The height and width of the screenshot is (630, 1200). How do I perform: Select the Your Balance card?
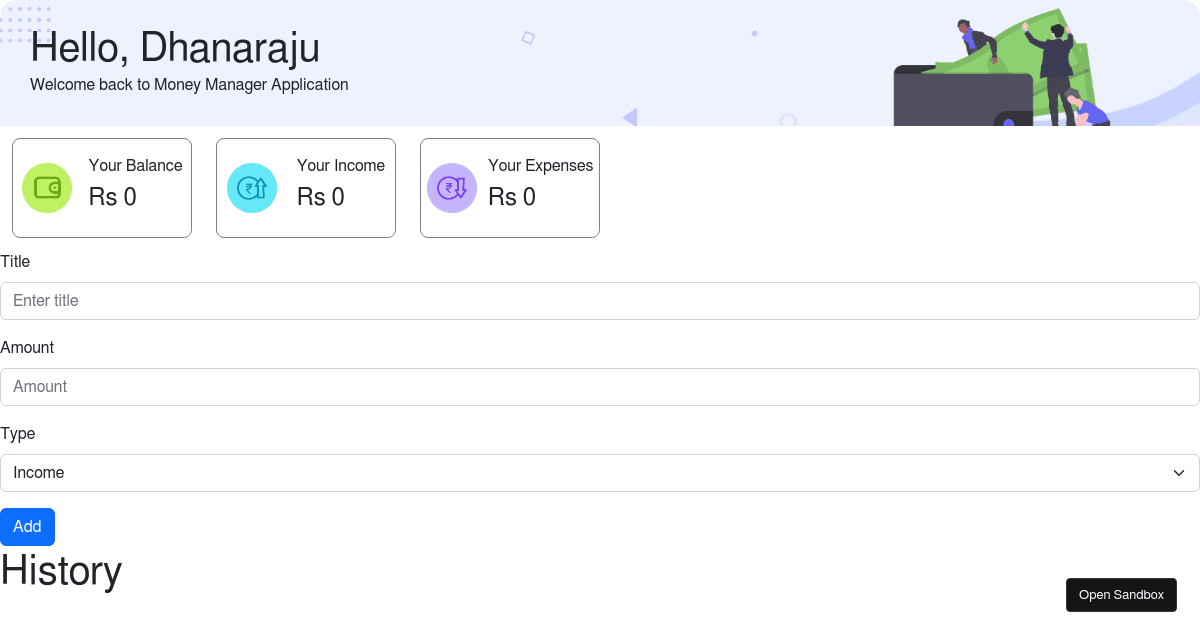click(101, 188)
